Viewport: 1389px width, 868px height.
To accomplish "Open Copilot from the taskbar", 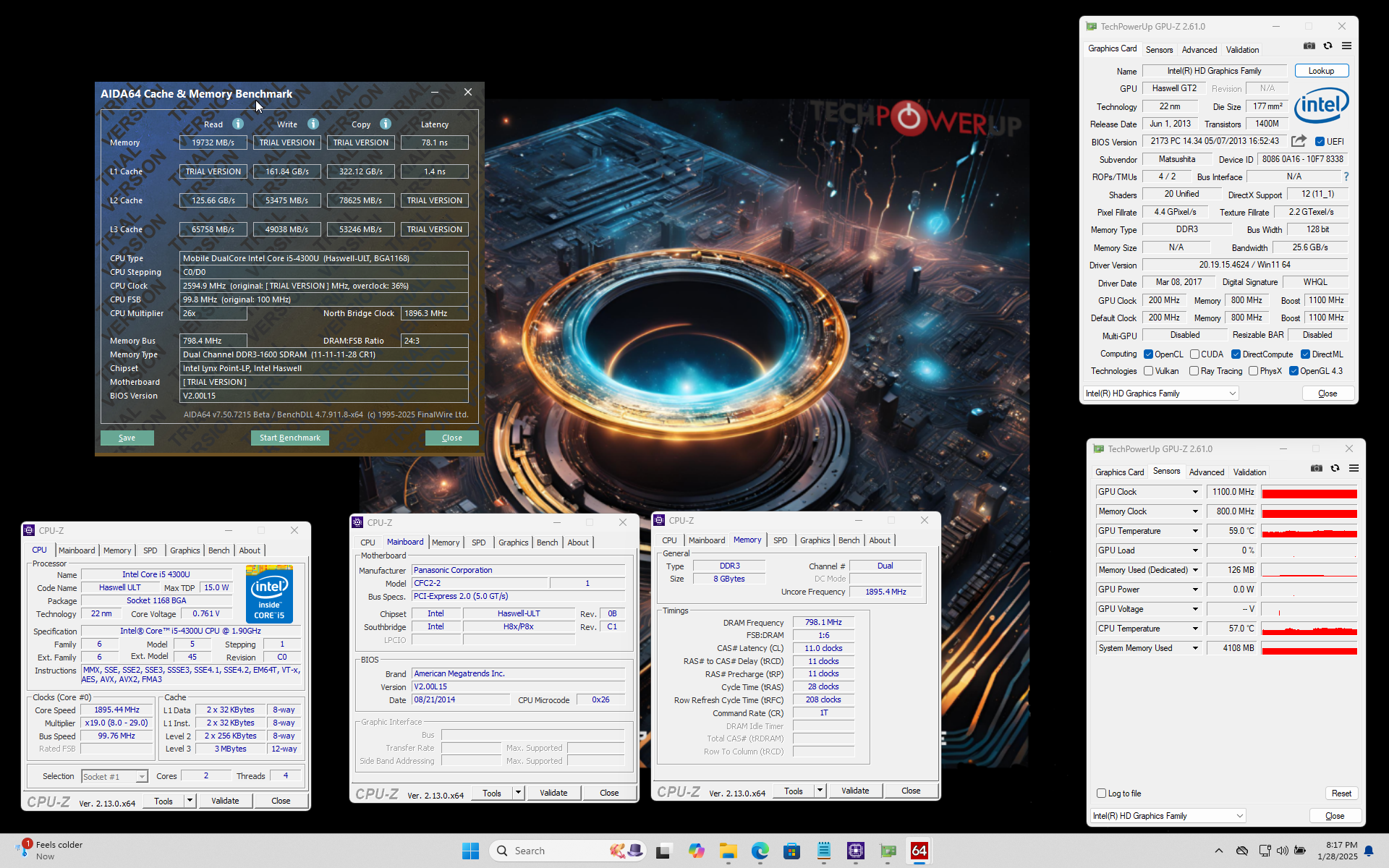I will 696,851.
